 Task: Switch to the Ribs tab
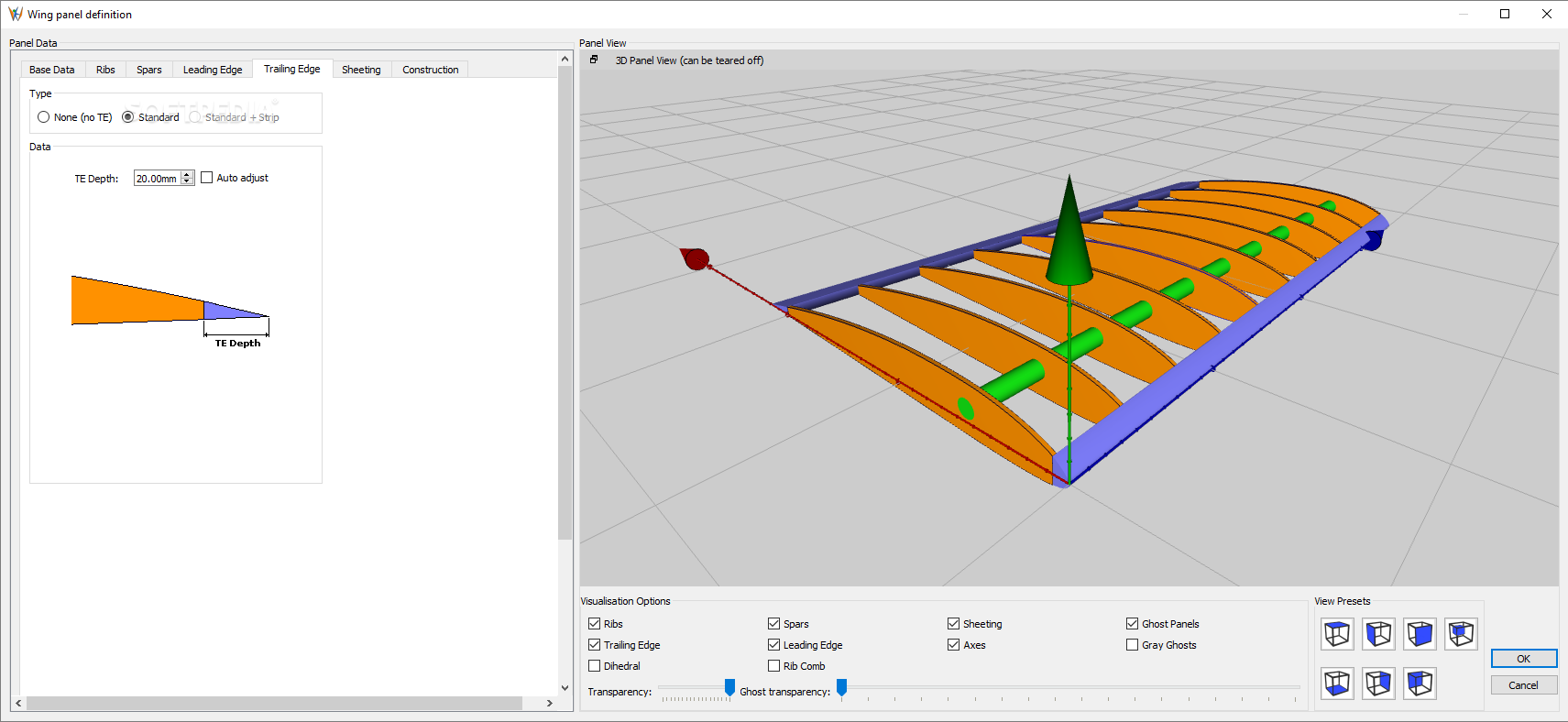(105, 70)
